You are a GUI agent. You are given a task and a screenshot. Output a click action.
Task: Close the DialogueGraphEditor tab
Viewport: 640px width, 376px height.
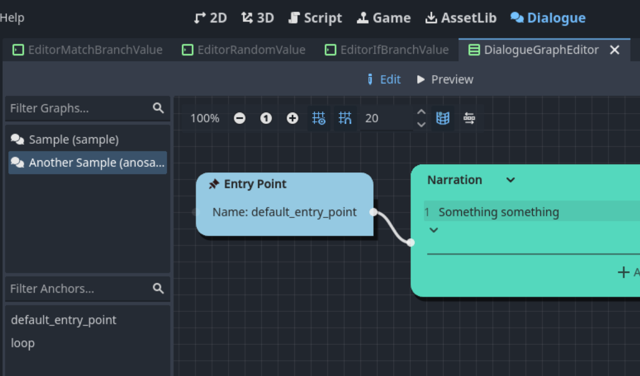[614, 50]
